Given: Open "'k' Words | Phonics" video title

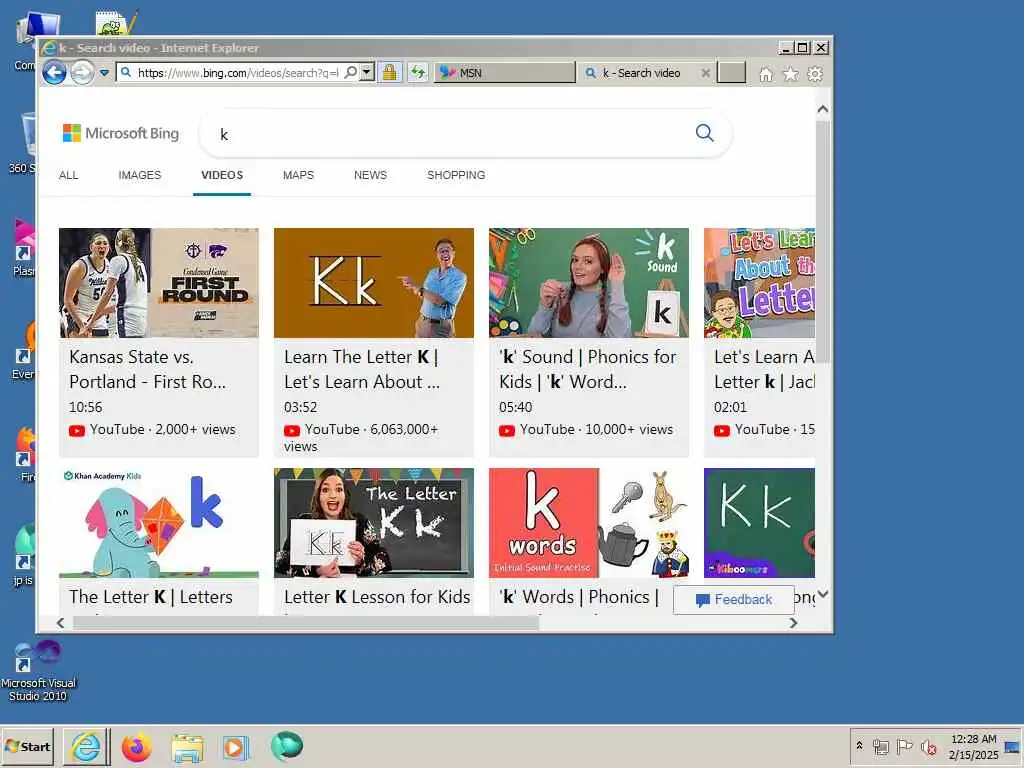Looking at the screenshot, I should click(579, 597).
